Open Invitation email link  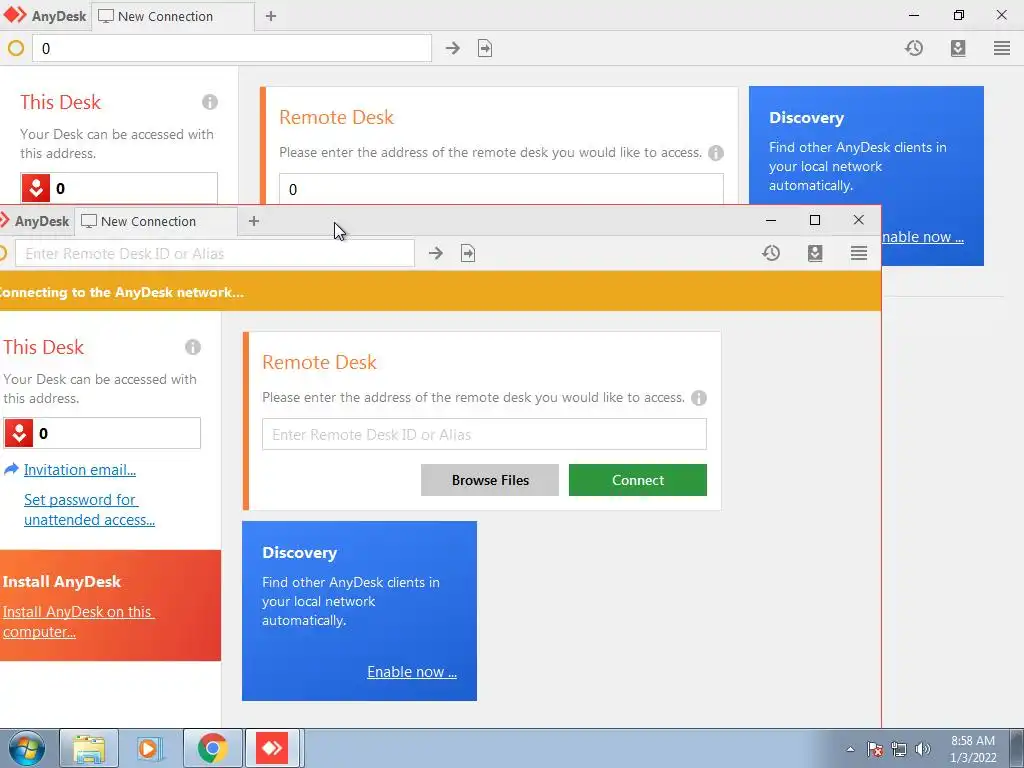[80, 470]
